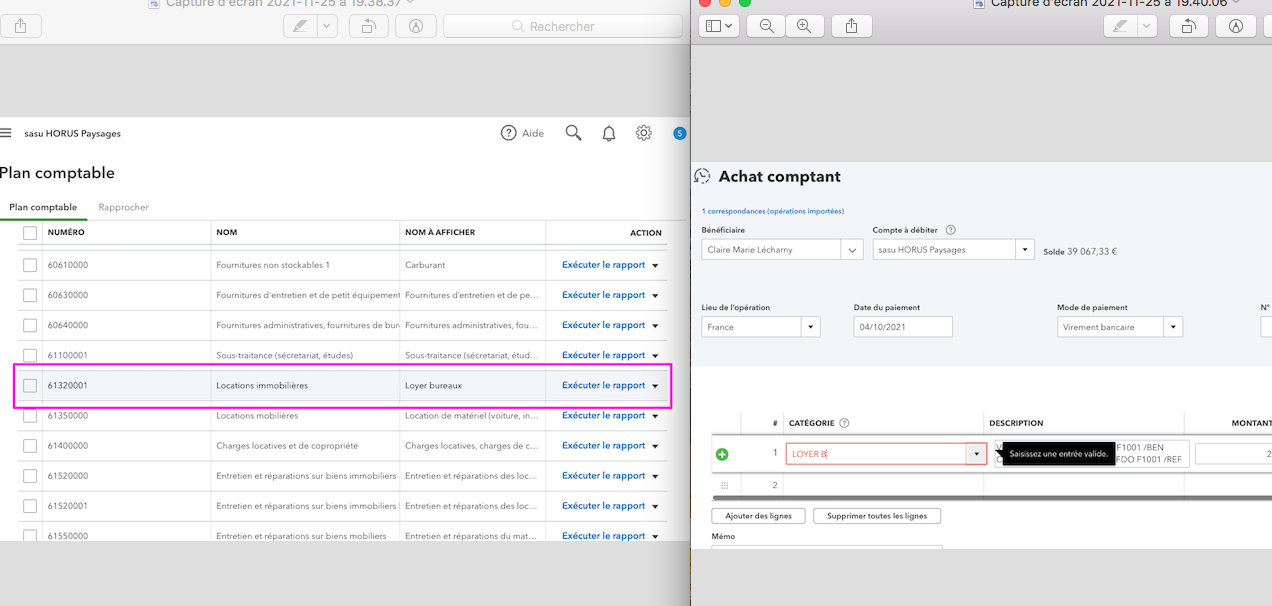
Task: Click the notifications bell icon
Action: pos(608,132)
